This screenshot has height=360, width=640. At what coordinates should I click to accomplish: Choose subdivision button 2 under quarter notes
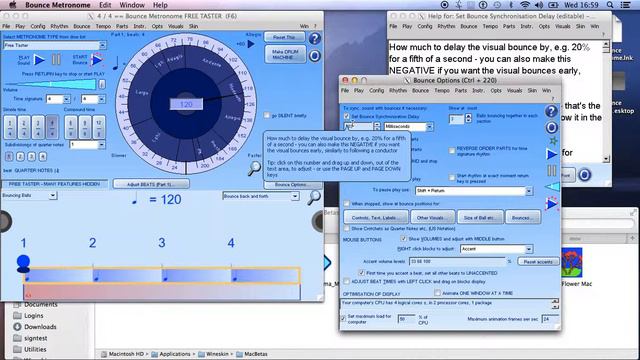tap(20, 156)
